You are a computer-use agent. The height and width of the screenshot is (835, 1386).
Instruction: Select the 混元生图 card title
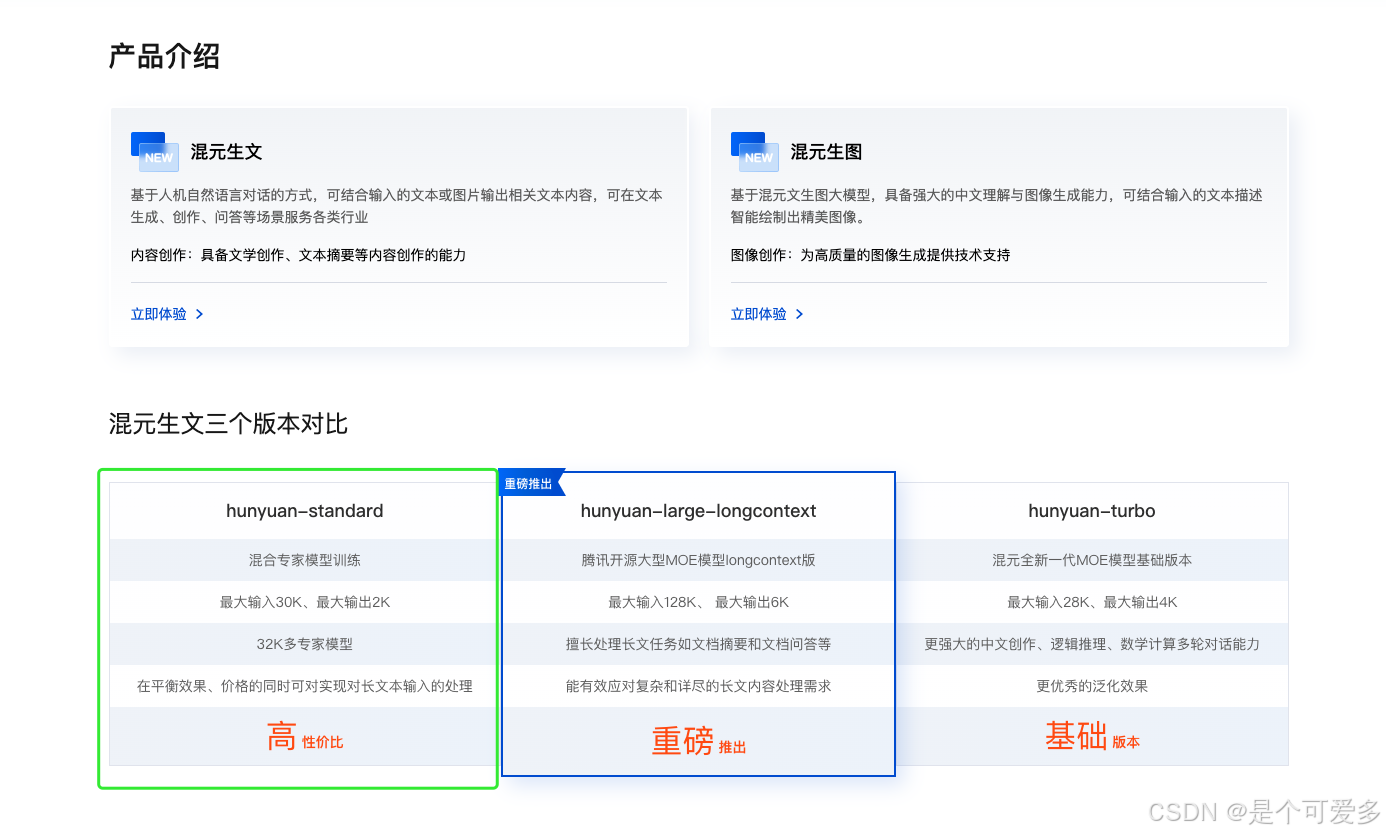pos(826,152)
